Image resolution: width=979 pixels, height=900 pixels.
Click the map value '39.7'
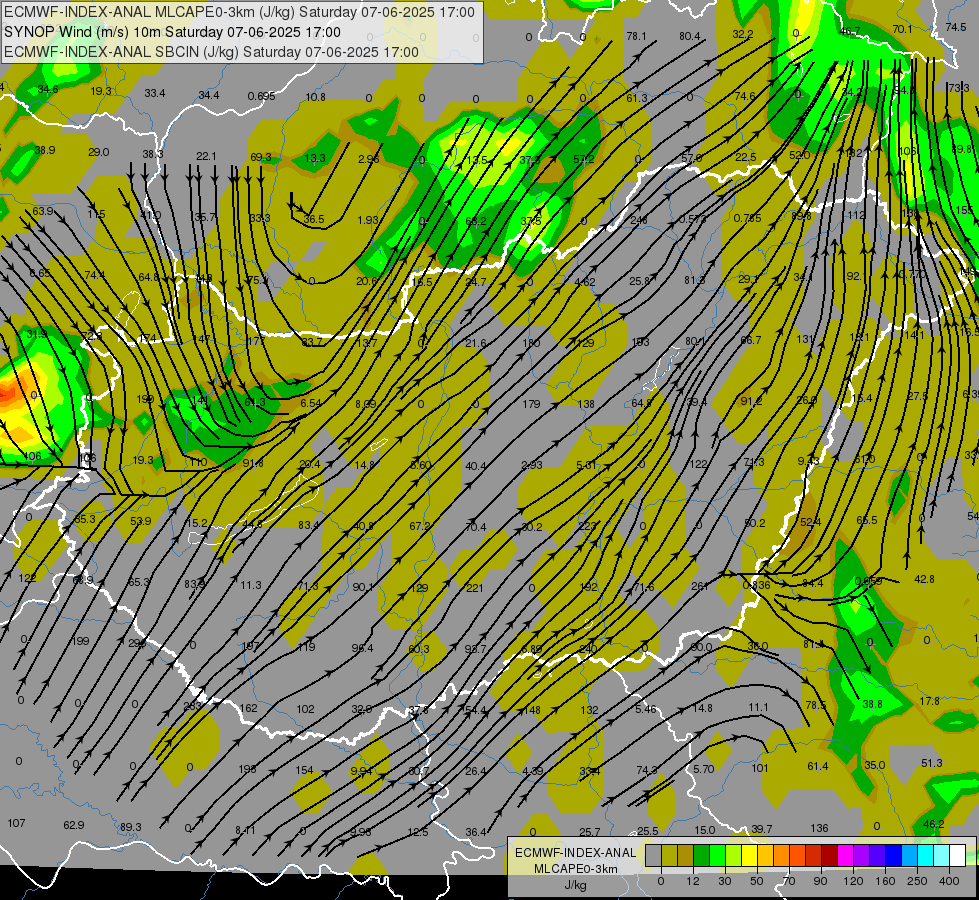pos(762,829)
